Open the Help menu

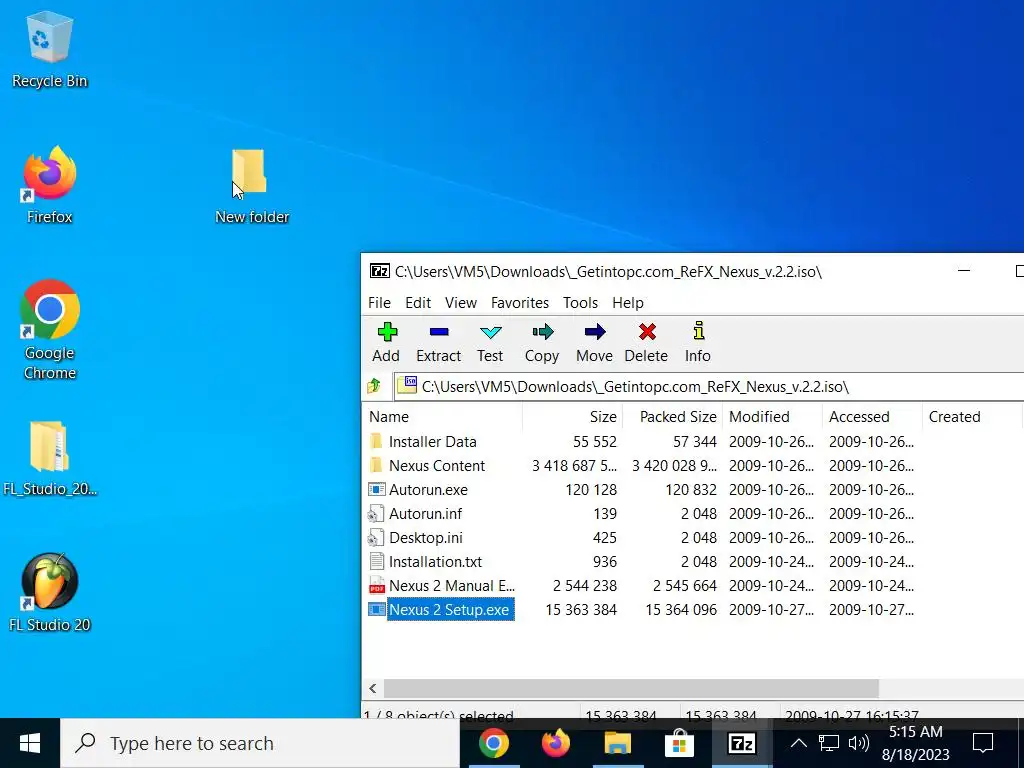[628, 302]
